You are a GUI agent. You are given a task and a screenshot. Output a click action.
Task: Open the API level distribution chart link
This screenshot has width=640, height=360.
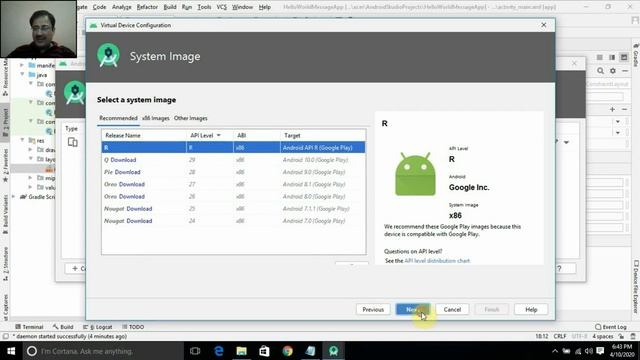(x=437, y=260)
